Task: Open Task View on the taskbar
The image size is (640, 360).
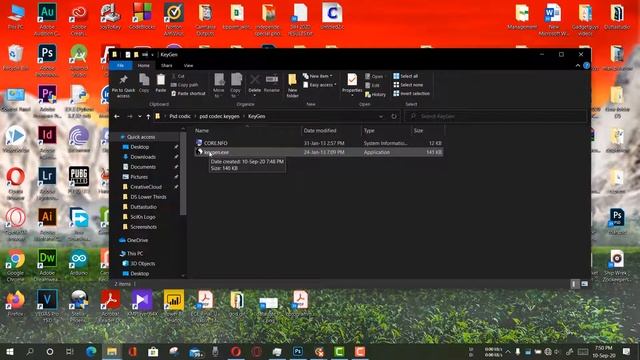Action: pos(69,351)
